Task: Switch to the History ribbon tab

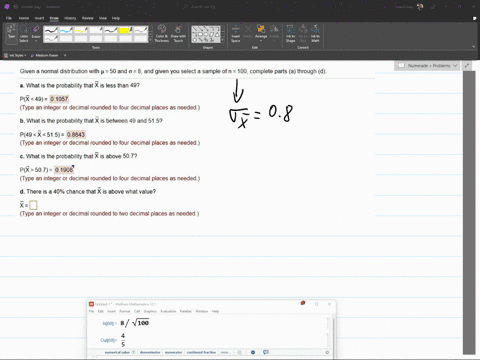Action: (x=70, y=18)
